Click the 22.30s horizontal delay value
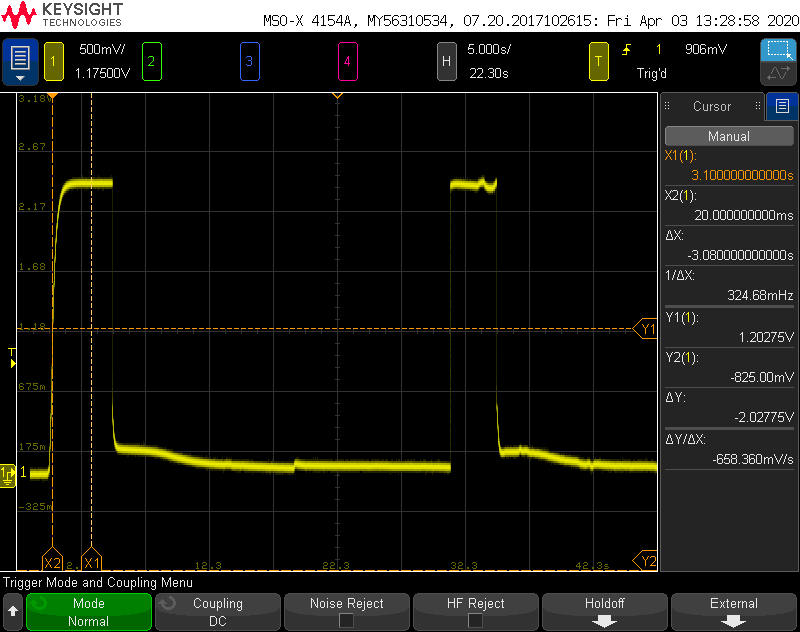Image resolution: width=800 pixels, height=632 pixels. coord(489,73)
